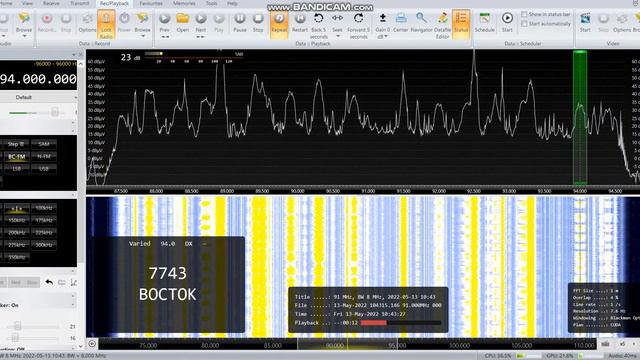Select USB demodulation mode
The height and width of the screenshot is (360, 640).
[x=44, y=169]
